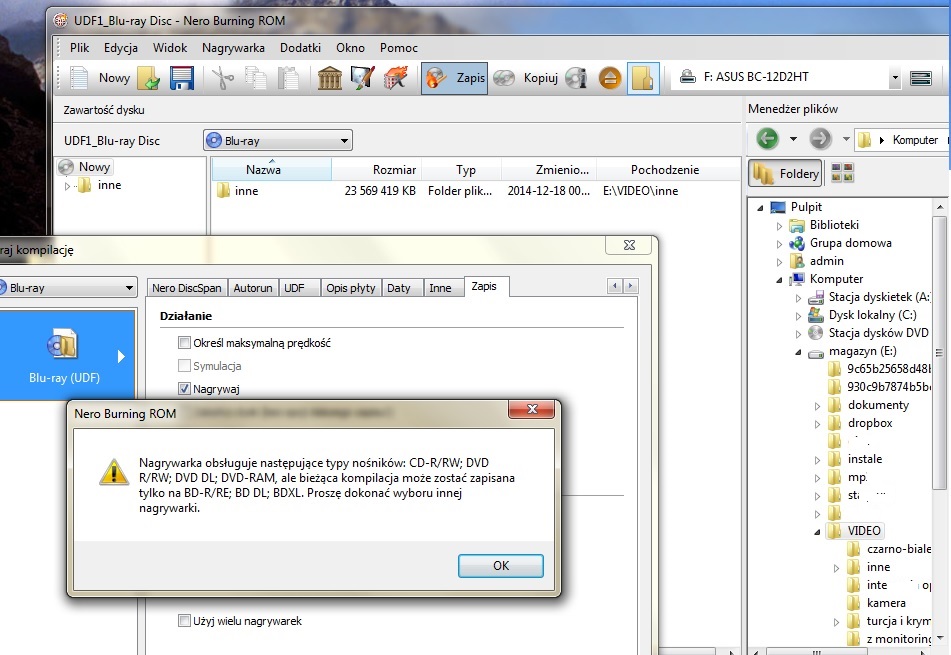Close the compilation dialog with X
This screenshot has height=655, width=951.
(630, 245)
